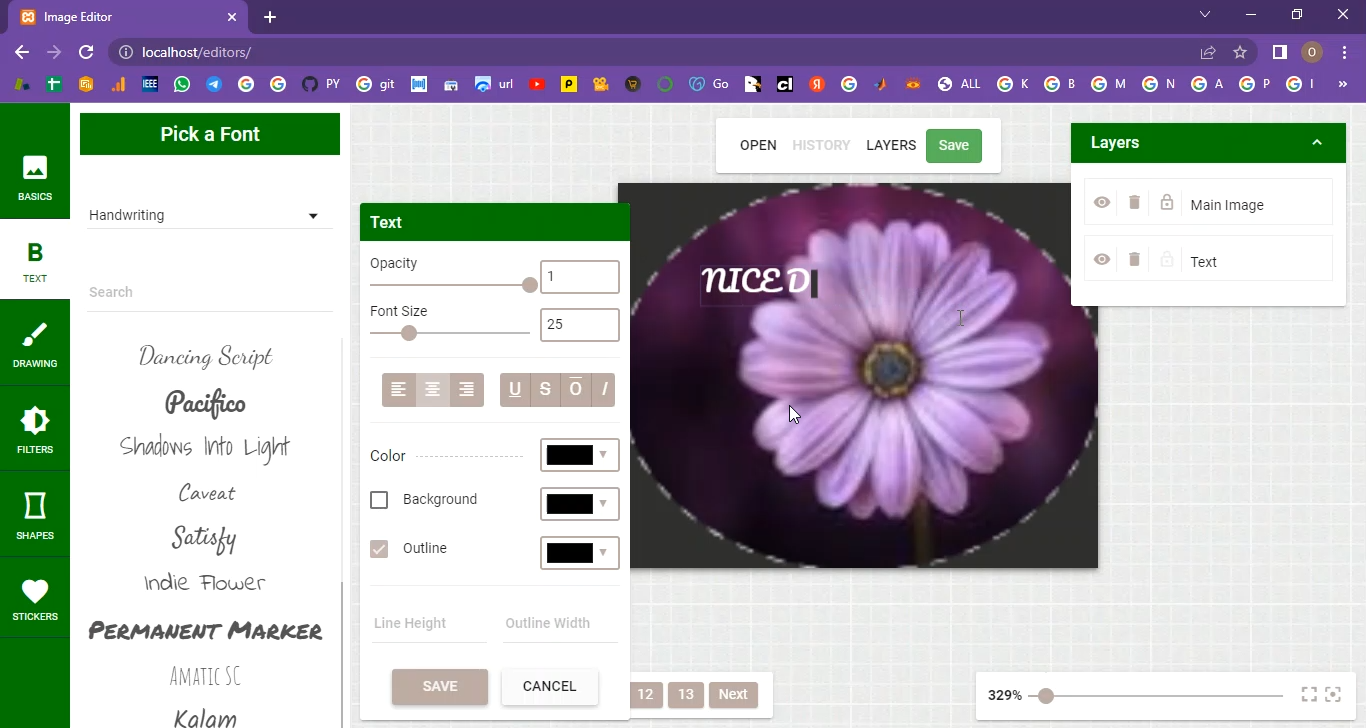The height and width of the screenshot is (728, 1366).
Task: Click the OPEN menu item
Action: 758,145
